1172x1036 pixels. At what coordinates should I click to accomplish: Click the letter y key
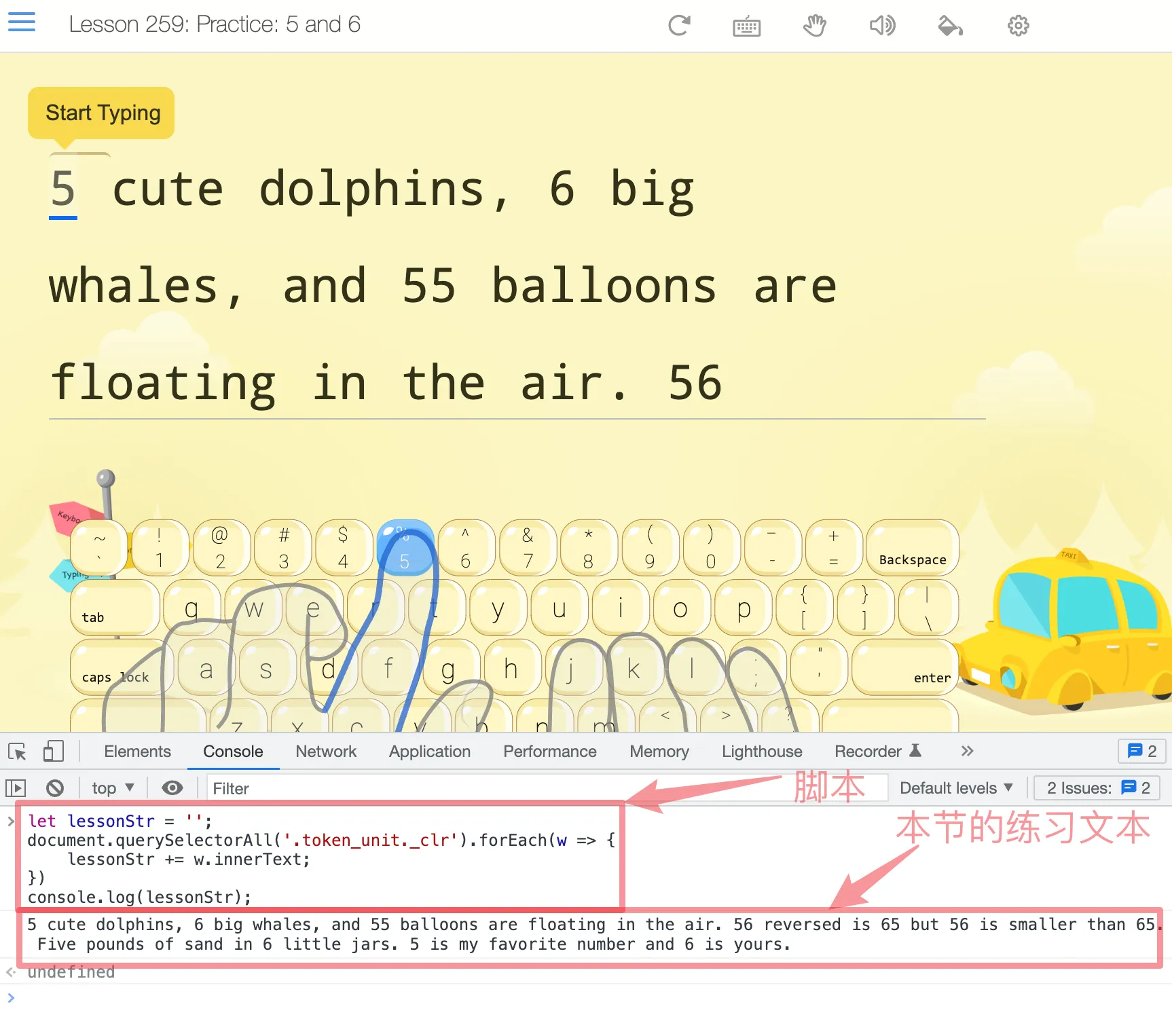click(498, 607)
